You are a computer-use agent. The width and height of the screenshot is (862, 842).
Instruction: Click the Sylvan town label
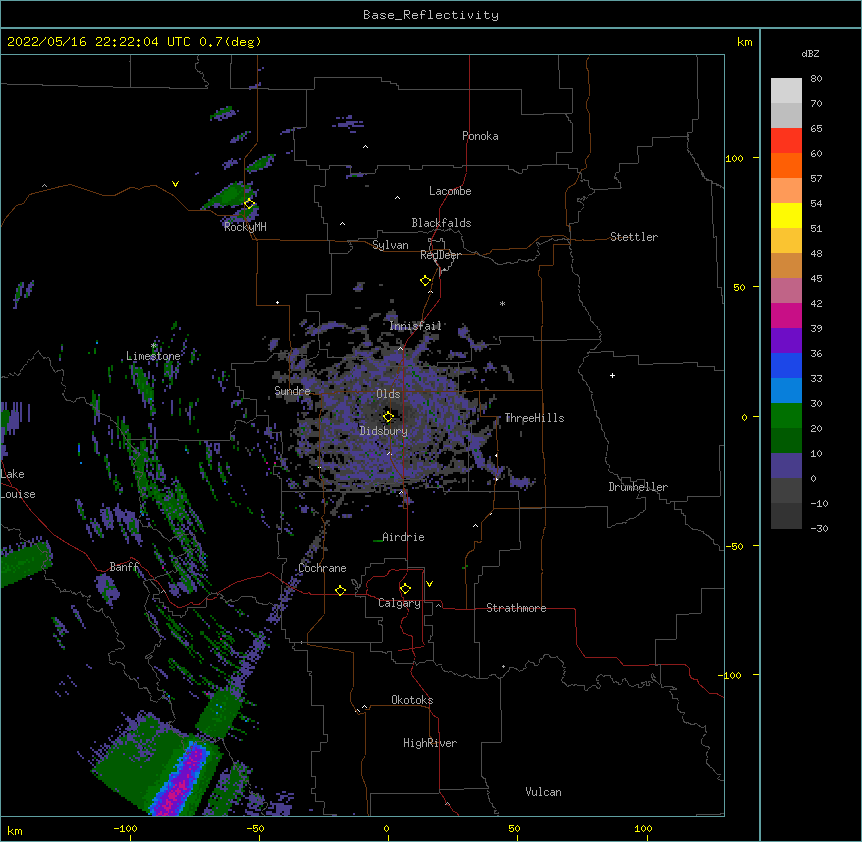(x=390, y=245)
